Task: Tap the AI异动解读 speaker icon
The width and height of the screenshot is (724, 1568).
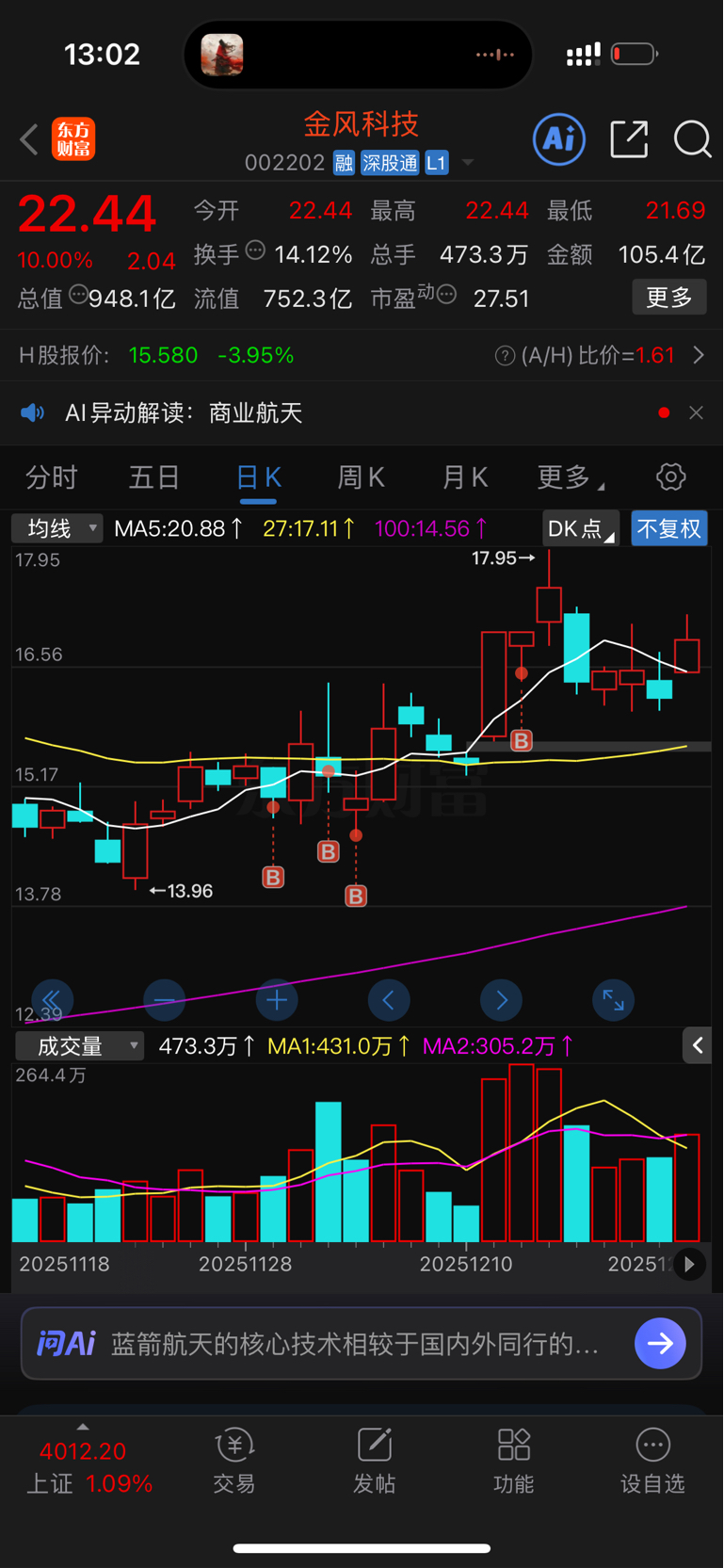Action: point(33,412)
